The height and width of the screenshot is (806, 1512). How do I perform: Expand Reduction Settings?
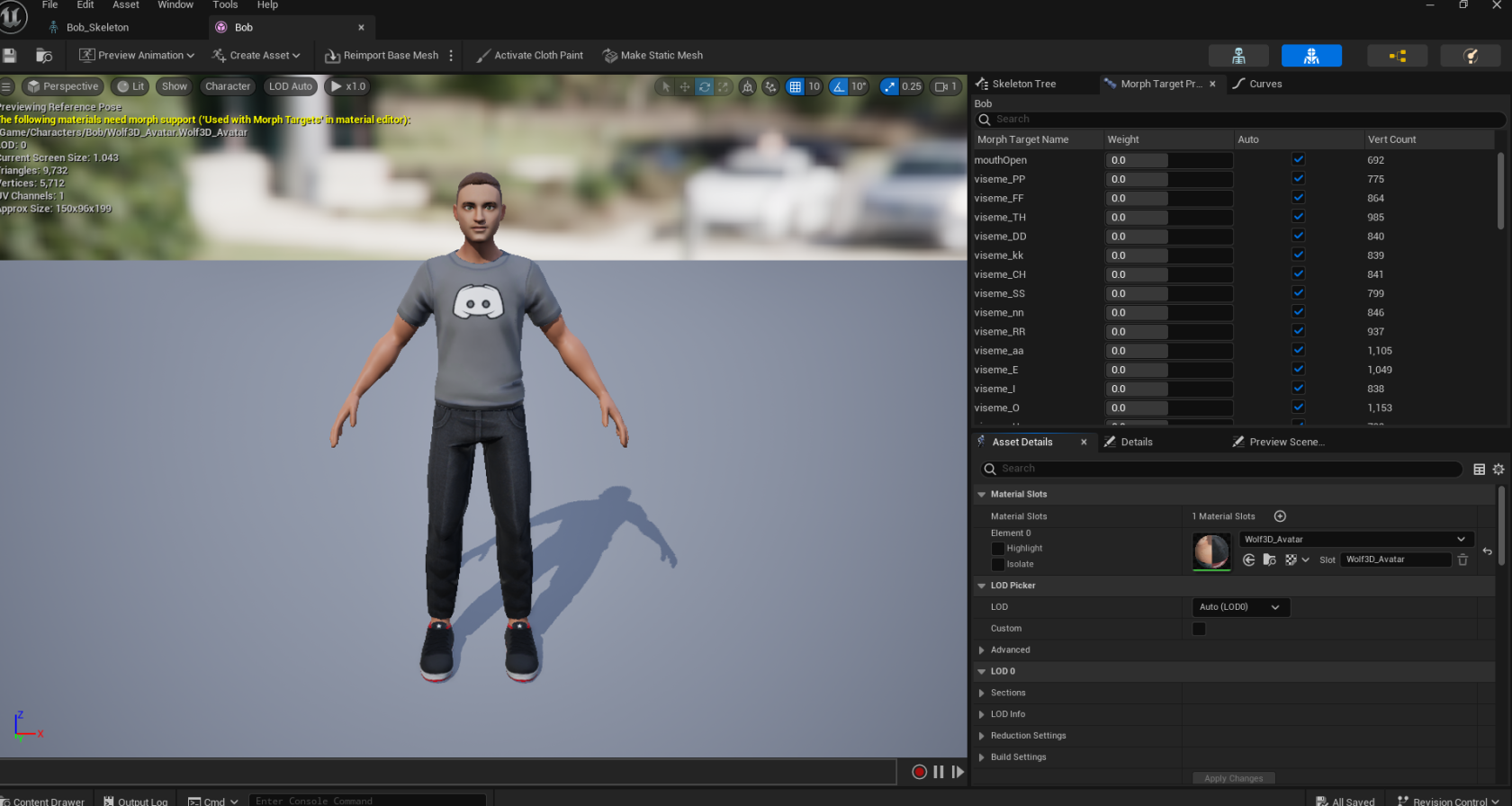[x=982, y=736]
